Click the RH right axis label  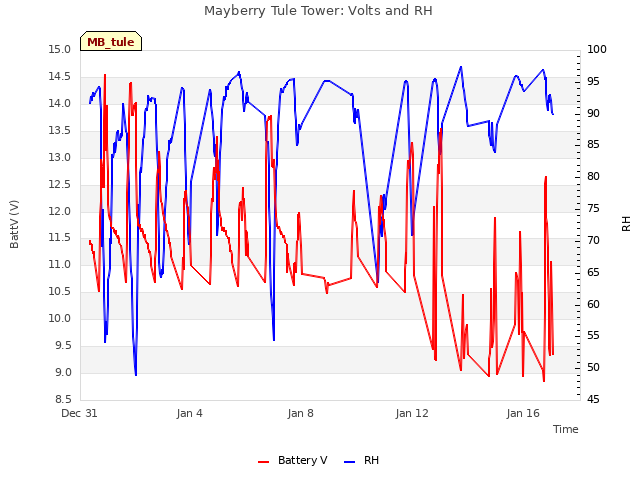[x=626, y=224]
